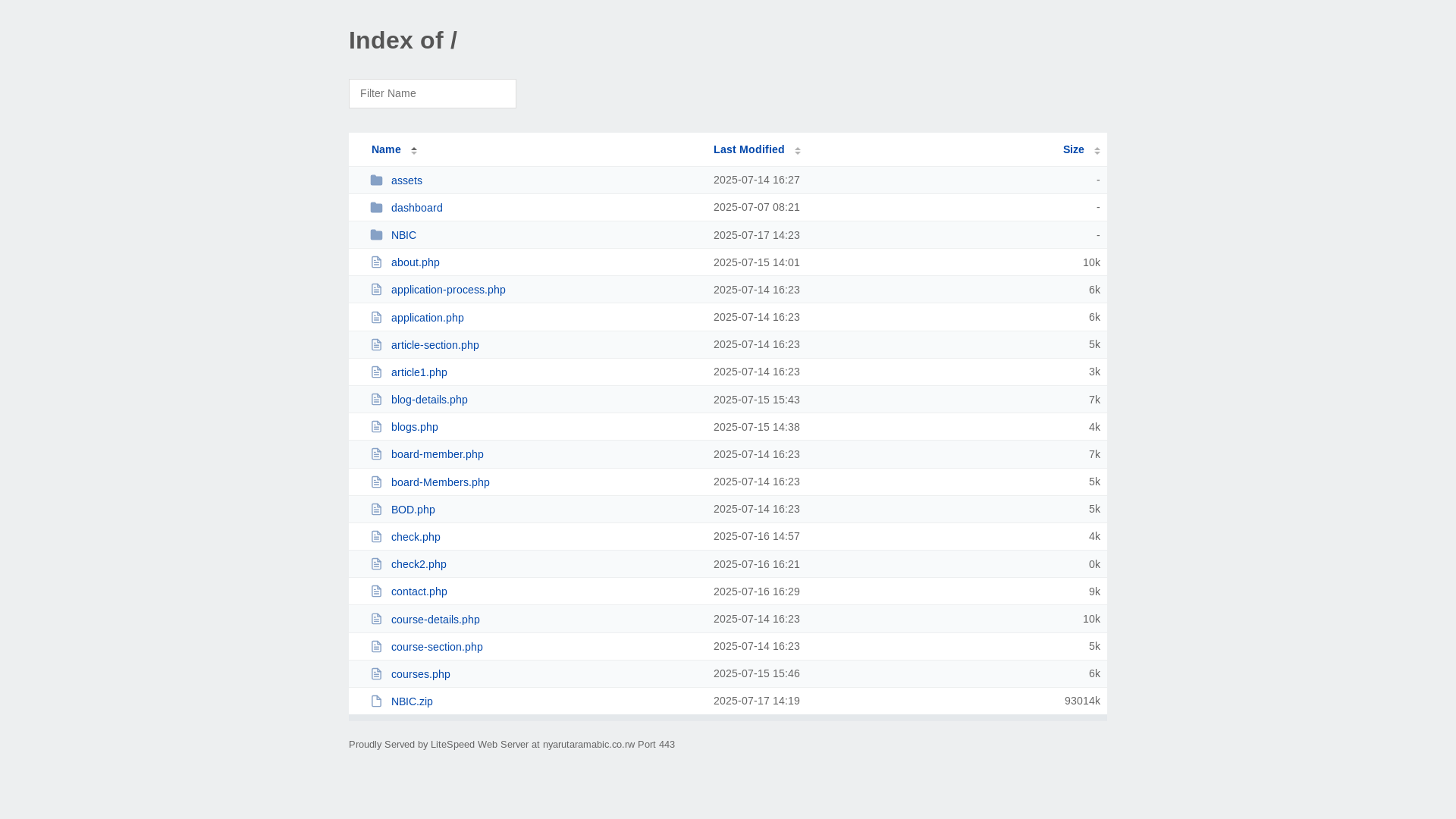Open article-section.php

[x=435, y=345]
